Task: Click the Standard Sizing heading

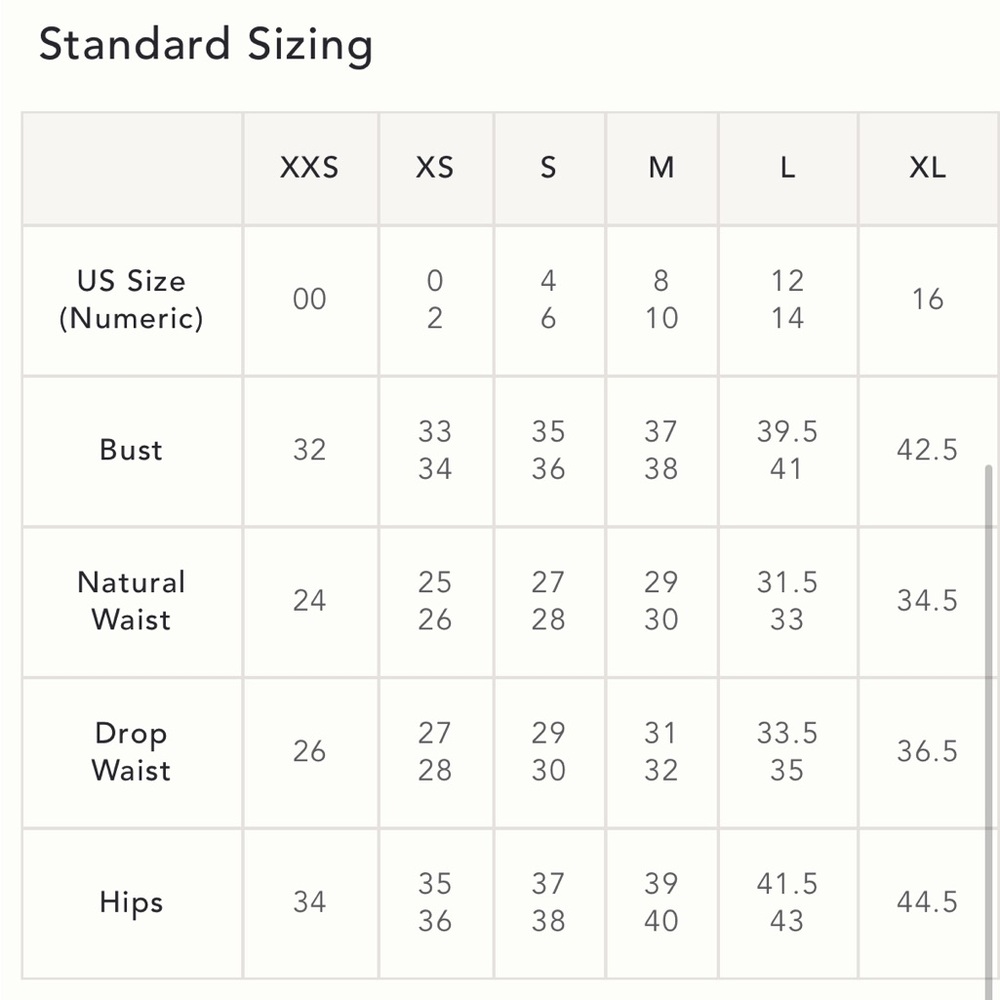Action: (x=205, y=45)
